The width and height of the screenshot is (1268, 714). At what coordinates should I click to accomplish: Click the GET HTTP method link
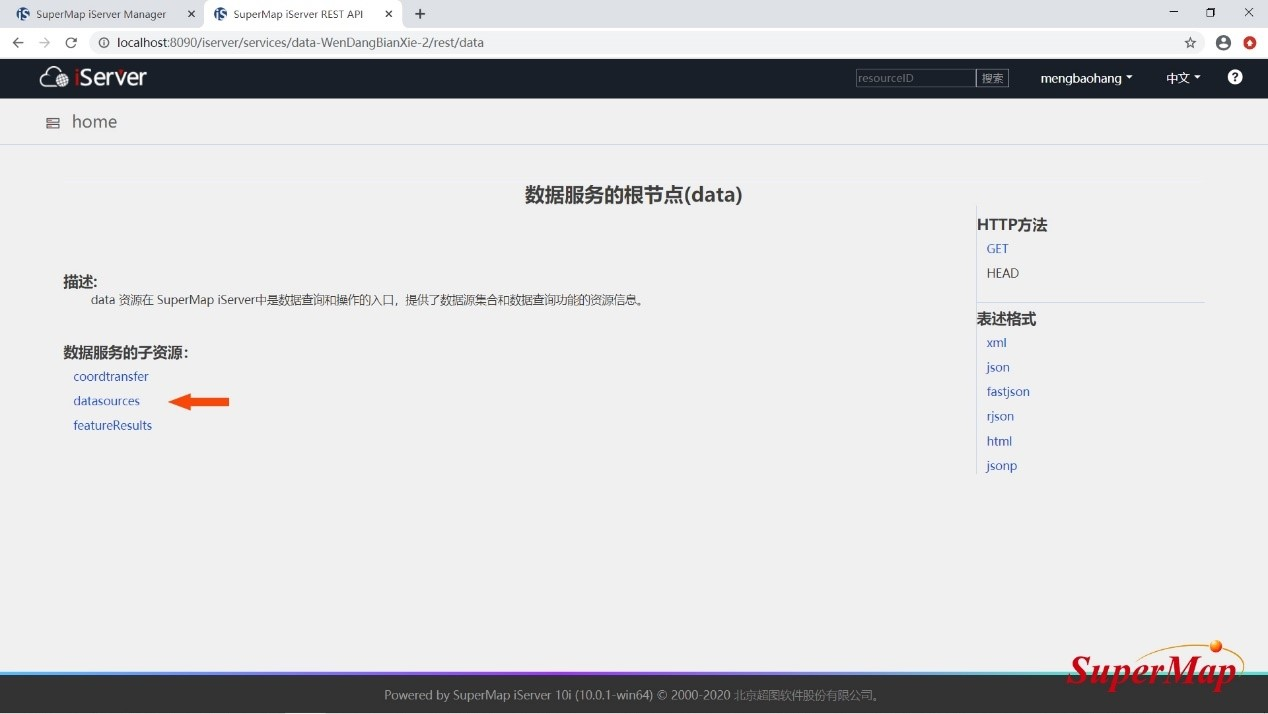(997, 249)
